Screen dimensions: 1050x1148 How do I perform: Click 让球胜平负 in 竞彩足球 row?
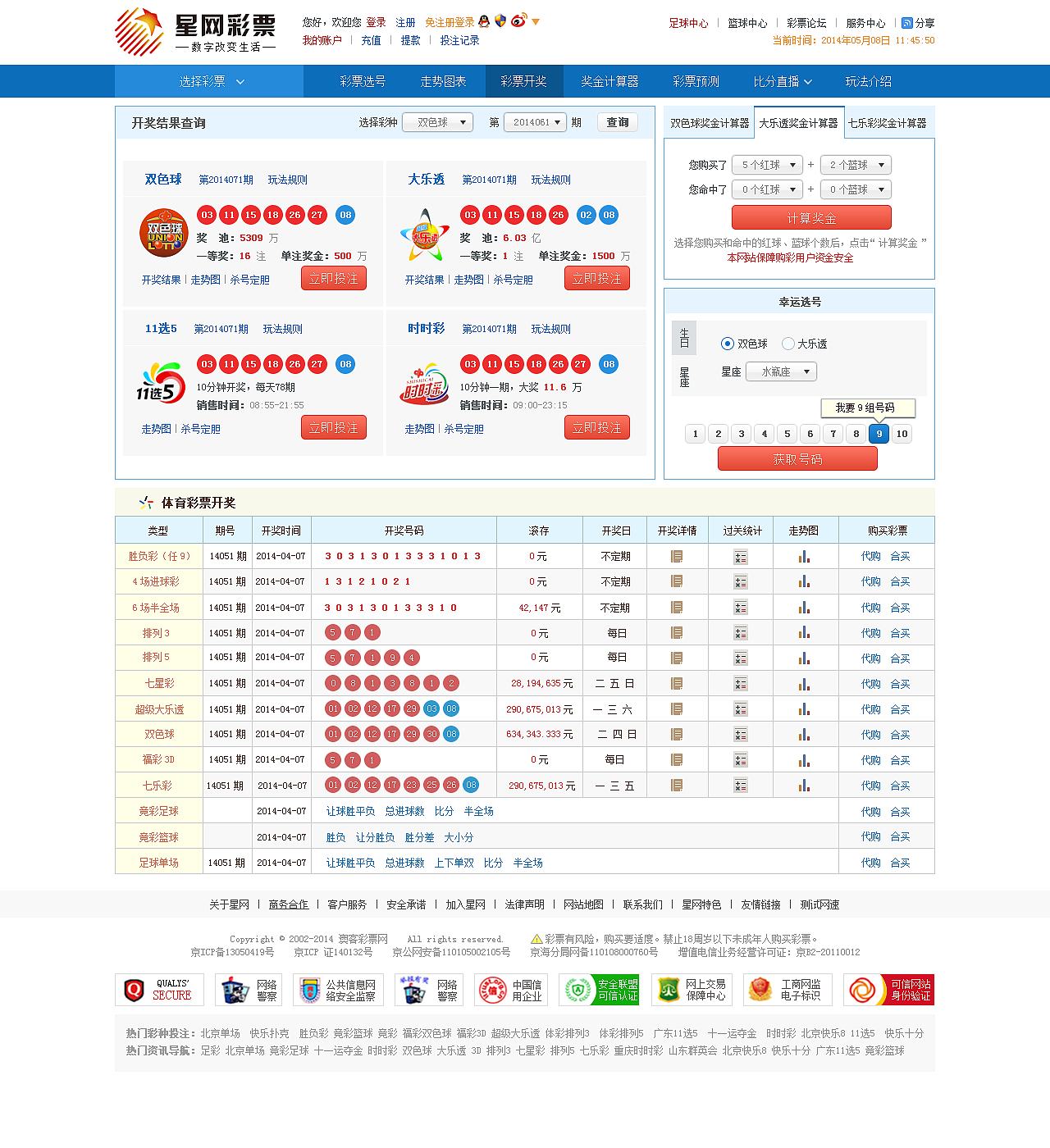click(350, 811)
